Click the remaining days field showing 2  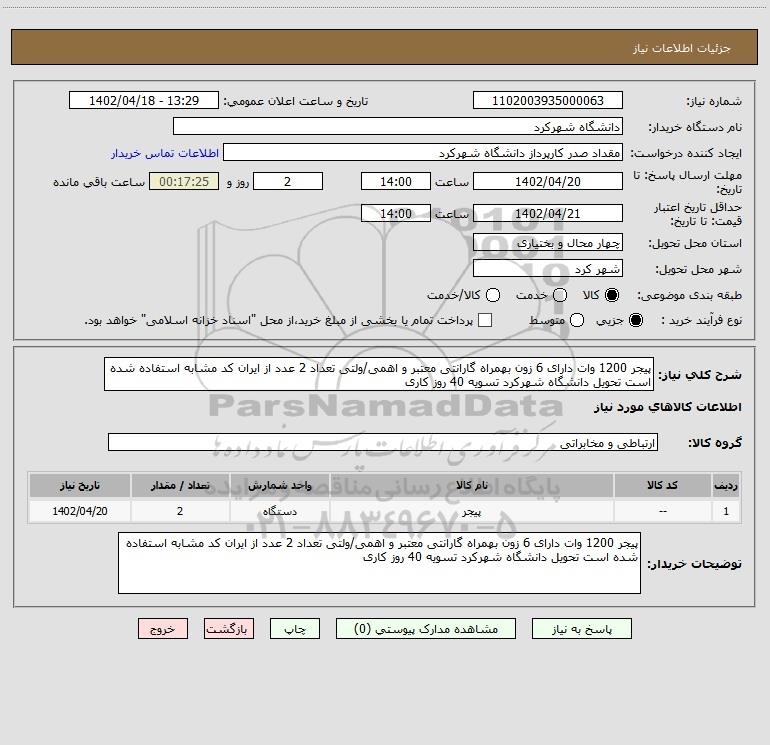click(288, 181)
